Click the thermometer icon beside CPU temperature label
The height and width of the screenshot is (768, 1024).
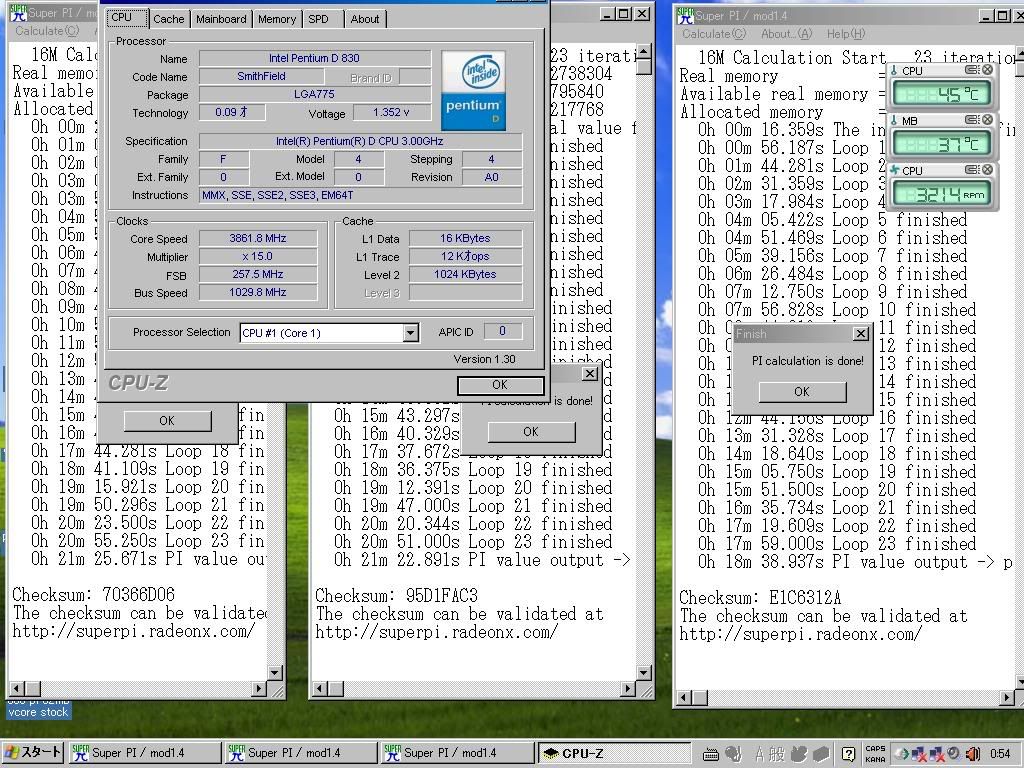pyautogui.click(x=894, y=71)
